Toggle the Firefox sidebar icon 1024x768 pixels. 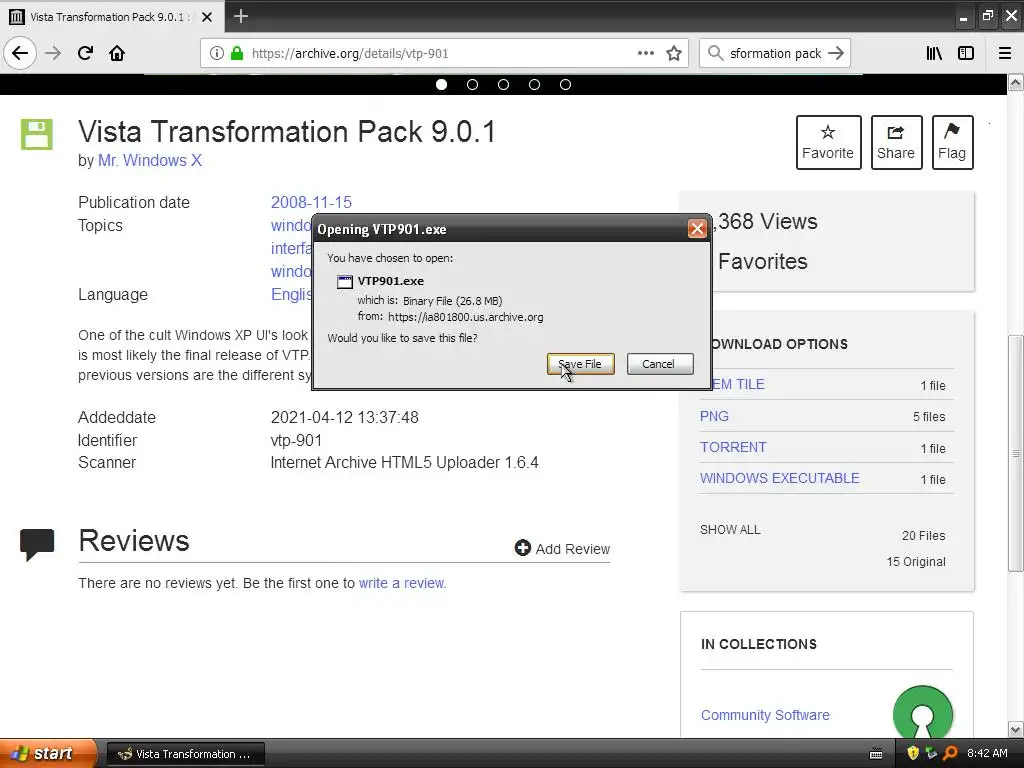tap(966, 53)
